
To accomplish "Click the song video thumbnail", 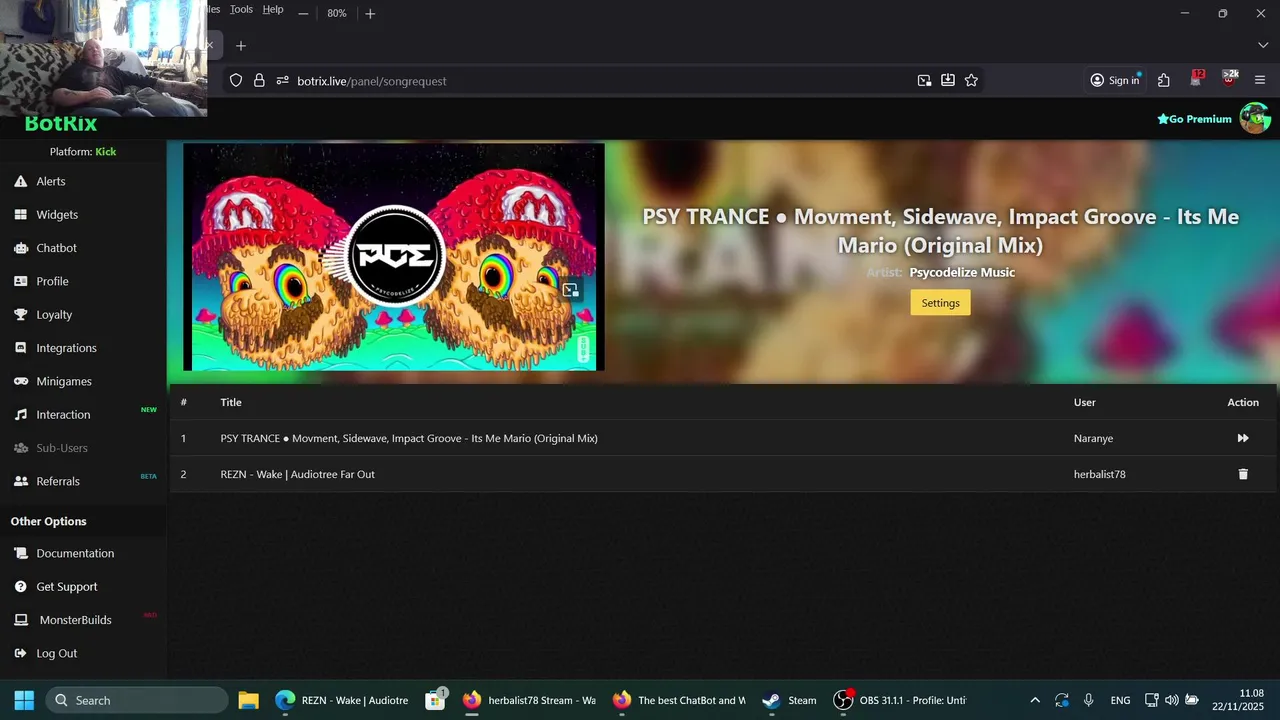I will (394, 257).
